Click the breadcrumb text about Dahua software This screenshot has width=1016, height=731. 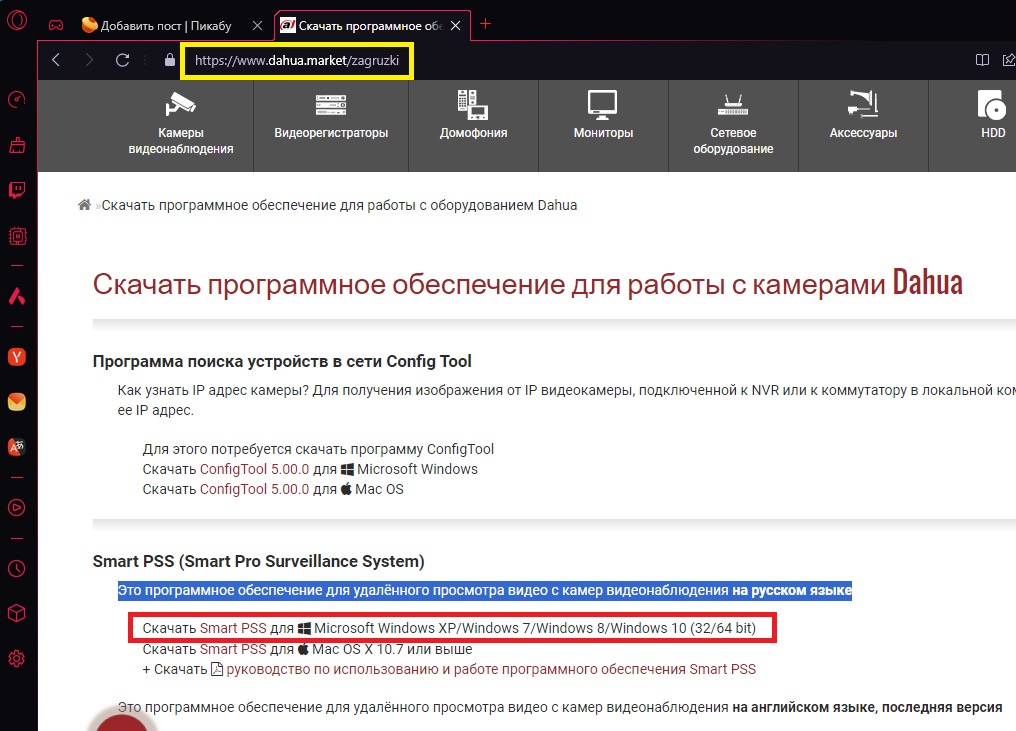339,205
